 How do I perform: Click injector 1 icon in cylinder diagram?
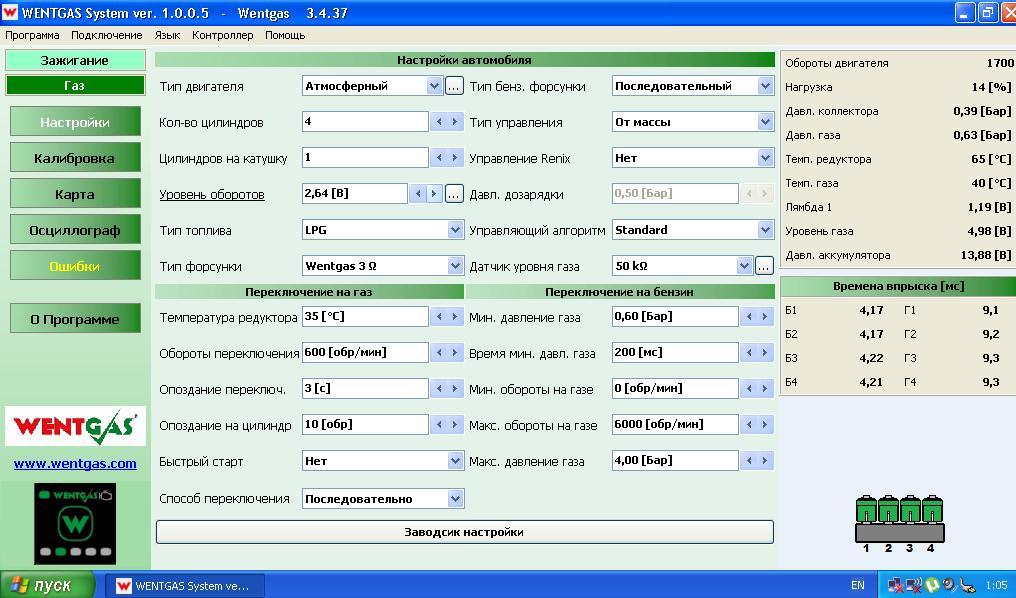coord(866,510)
